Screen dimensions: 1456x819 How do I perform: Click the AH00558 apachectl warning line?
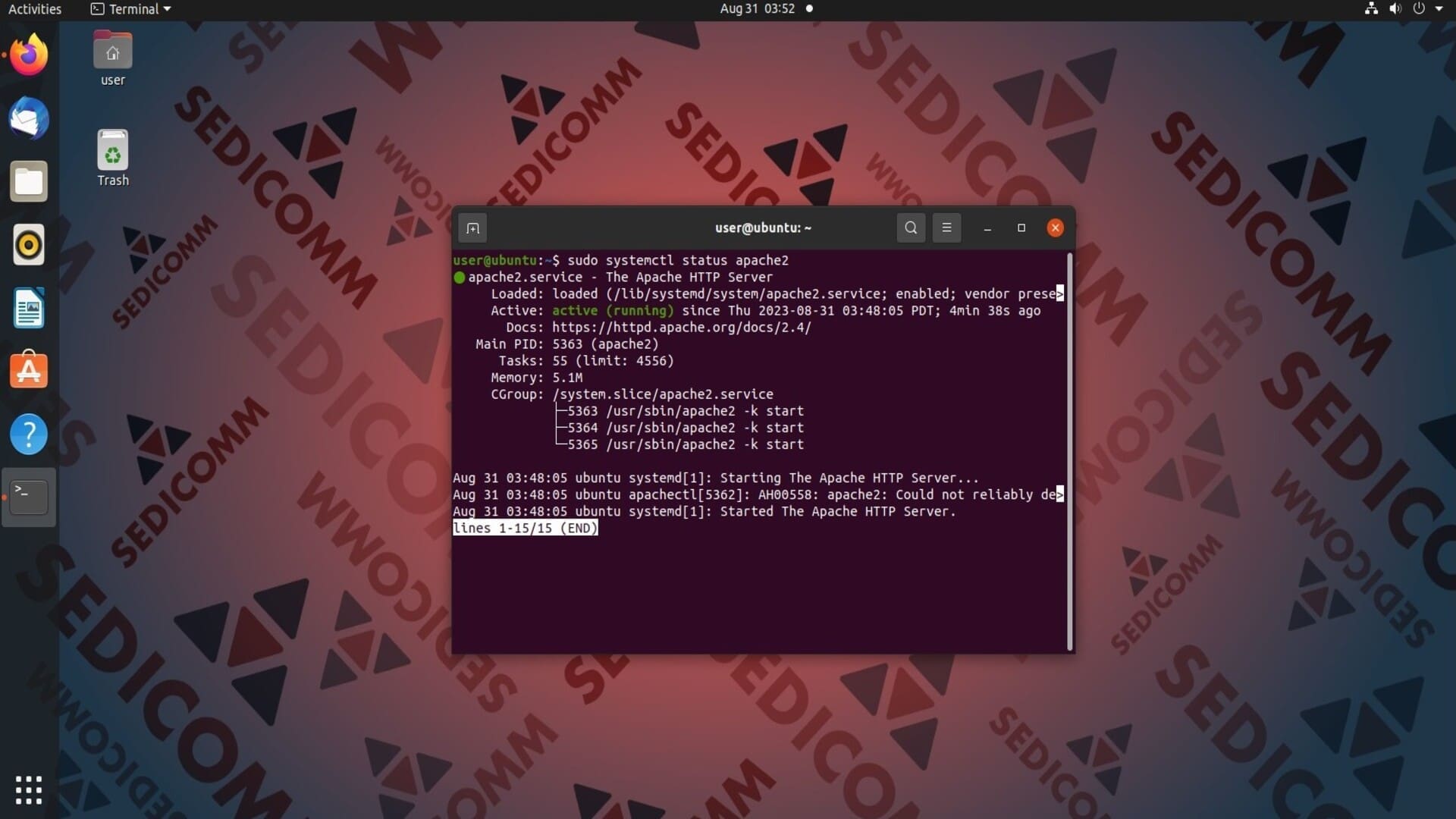click(x=758, y=494)
